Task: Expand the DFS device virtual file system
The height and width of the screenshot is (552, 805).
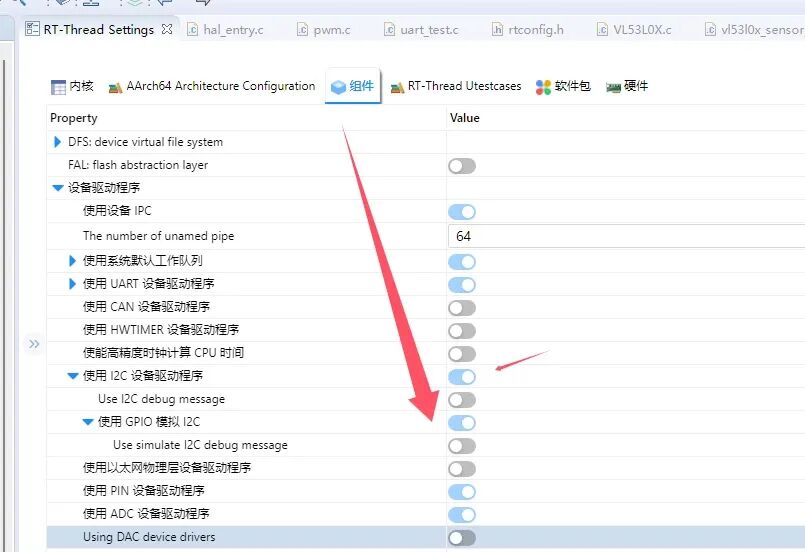Action: [x=58, y=142]
